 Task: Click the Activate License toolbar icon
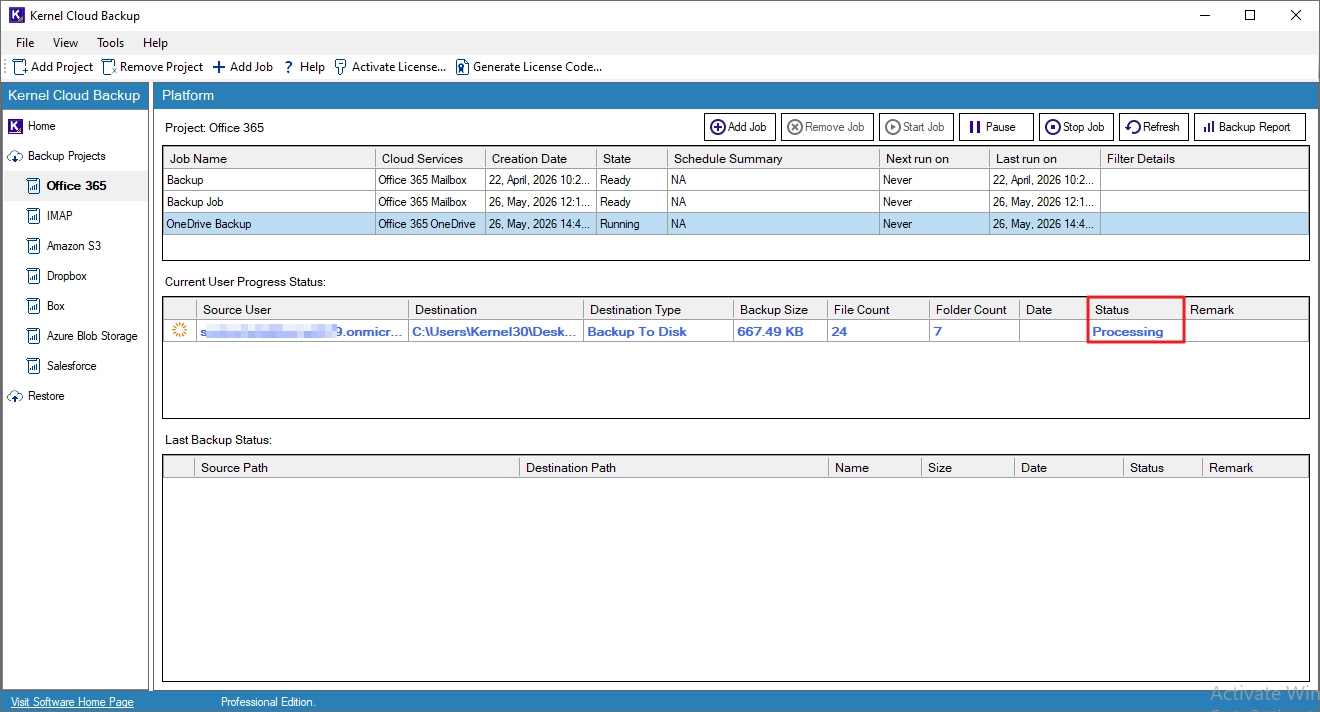coord(341,67)
